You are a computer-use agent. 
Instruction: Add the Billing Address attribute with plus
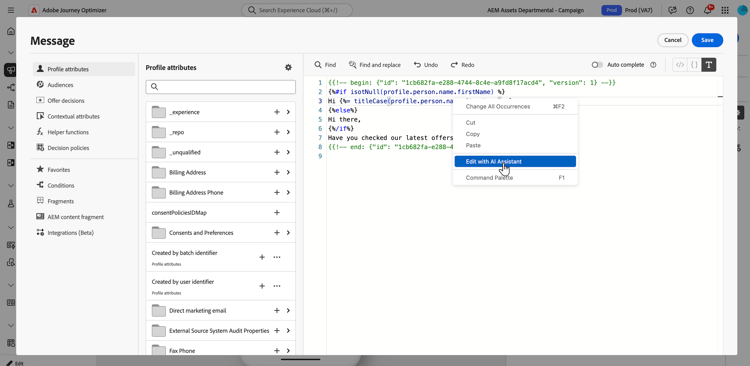pyautogui.click(x=276, y=172)
